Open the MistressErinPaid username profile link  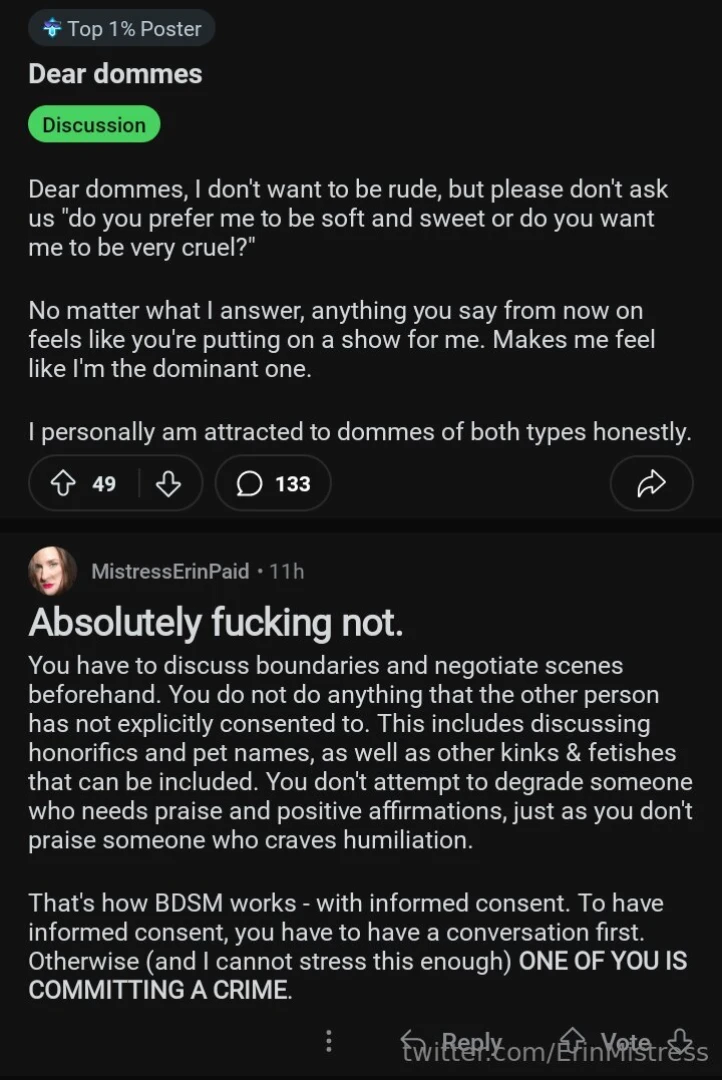click(x=170, y=571)
